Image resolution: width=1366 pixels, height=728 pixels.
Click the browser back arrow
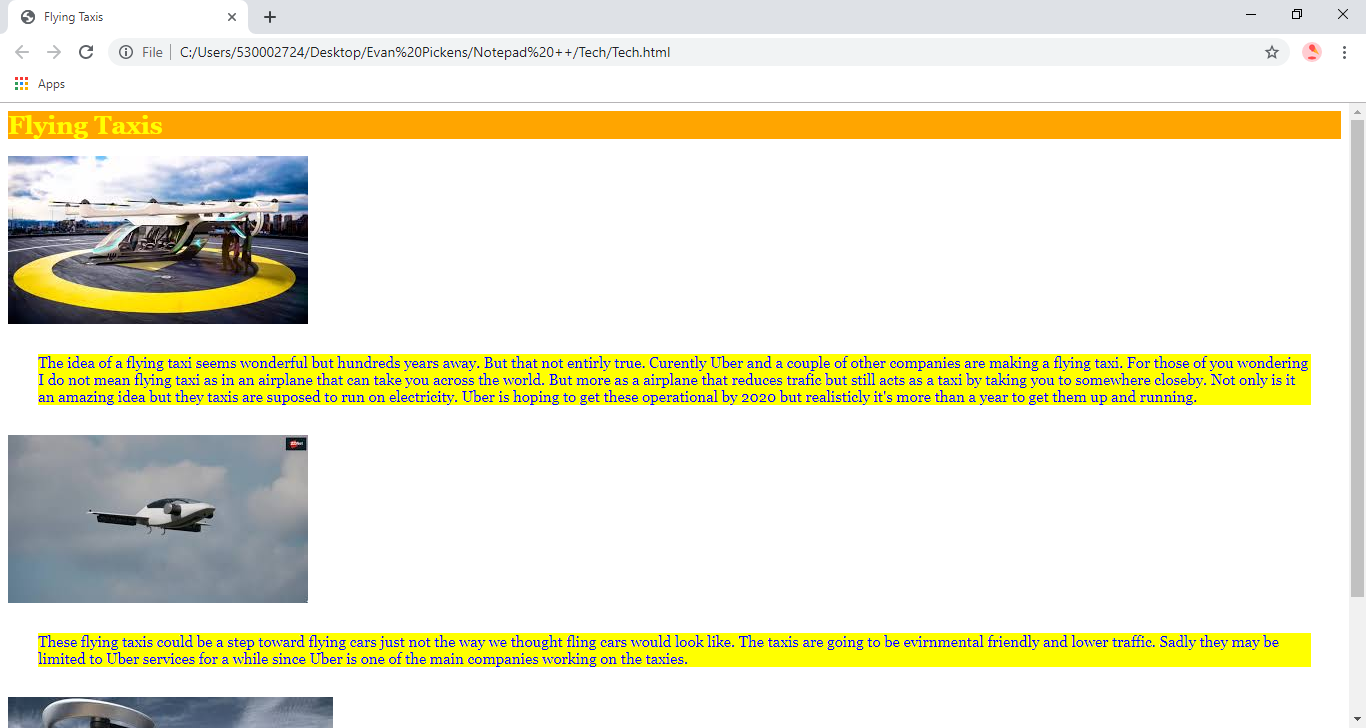tap(22, 52)
